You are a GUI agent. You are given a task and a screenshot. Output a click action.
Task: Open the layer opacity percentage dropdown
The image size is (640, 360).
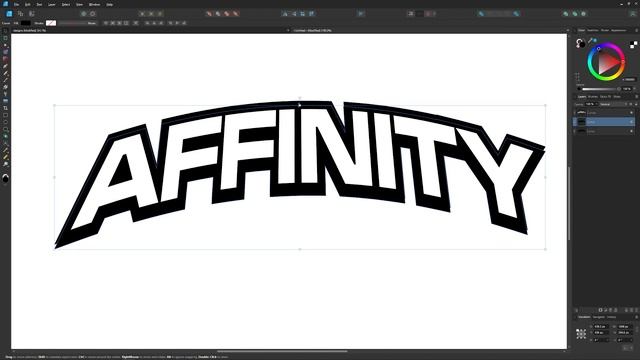pos(591,104)
